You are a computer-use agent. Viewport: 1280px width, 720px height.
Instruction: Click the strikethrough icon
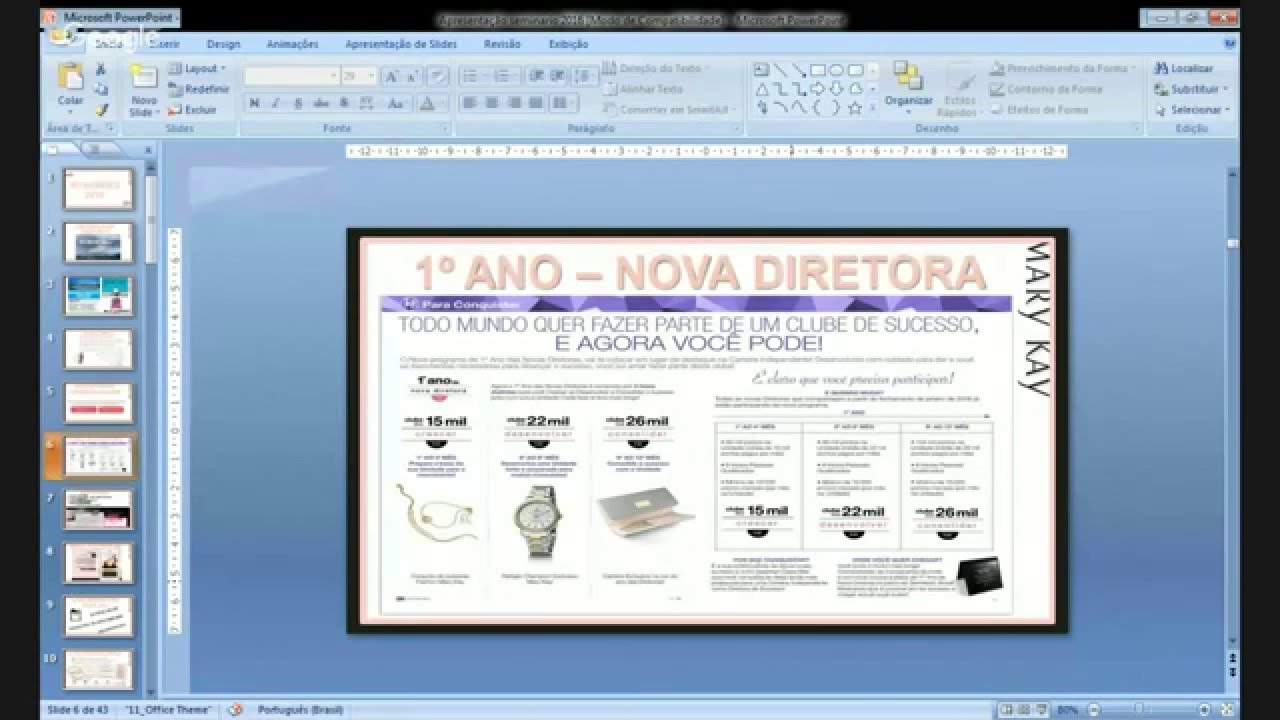(x=321, y=104)
